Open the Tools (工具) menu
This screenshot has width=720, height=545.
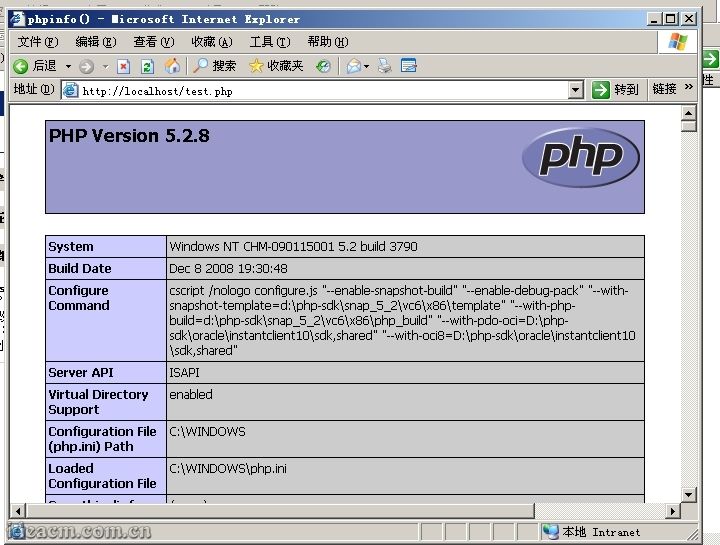coord(269,42)
